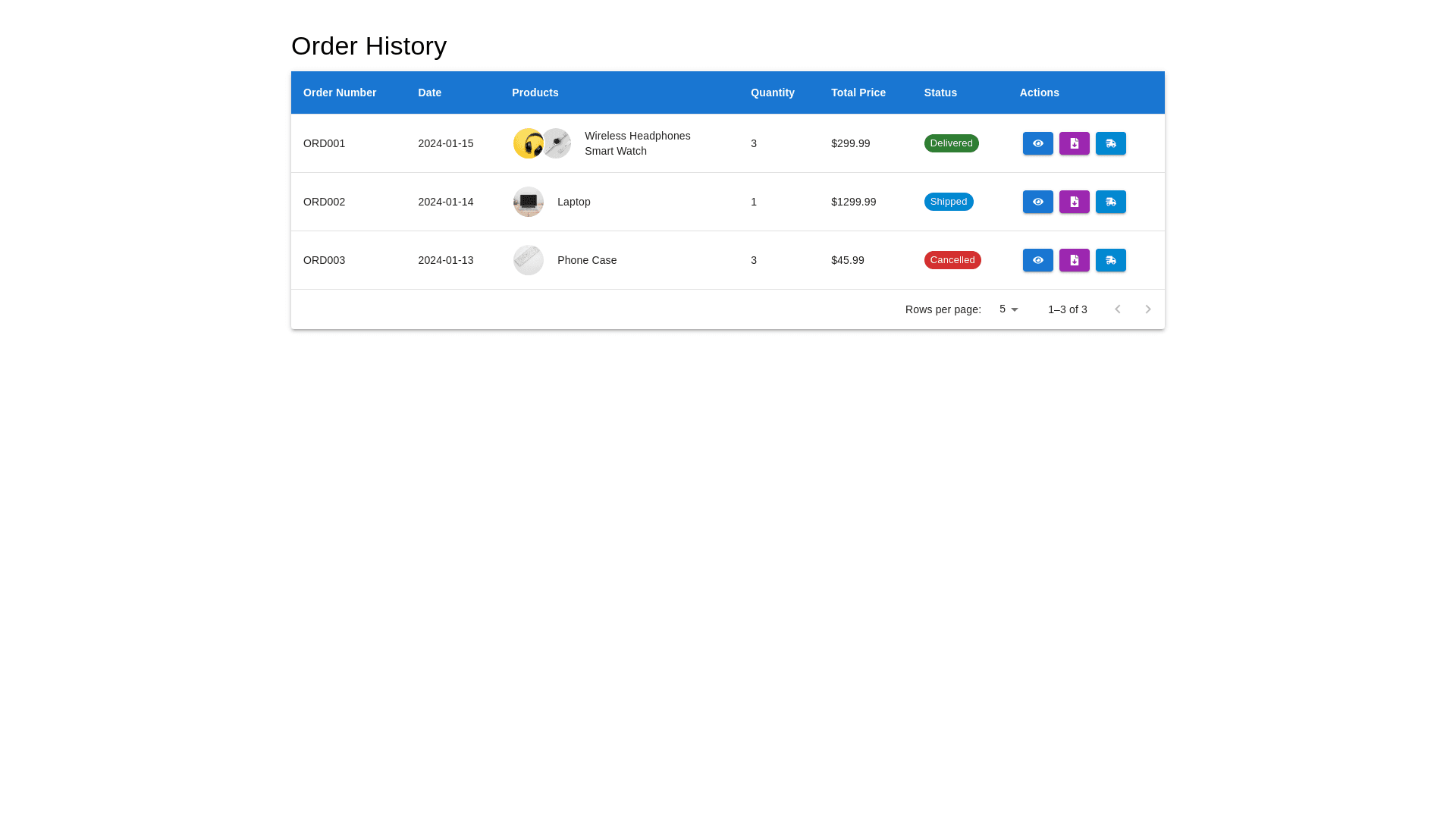The image size is (1456, 819).
Task: Click the Total Price column header
Action: 858,93
